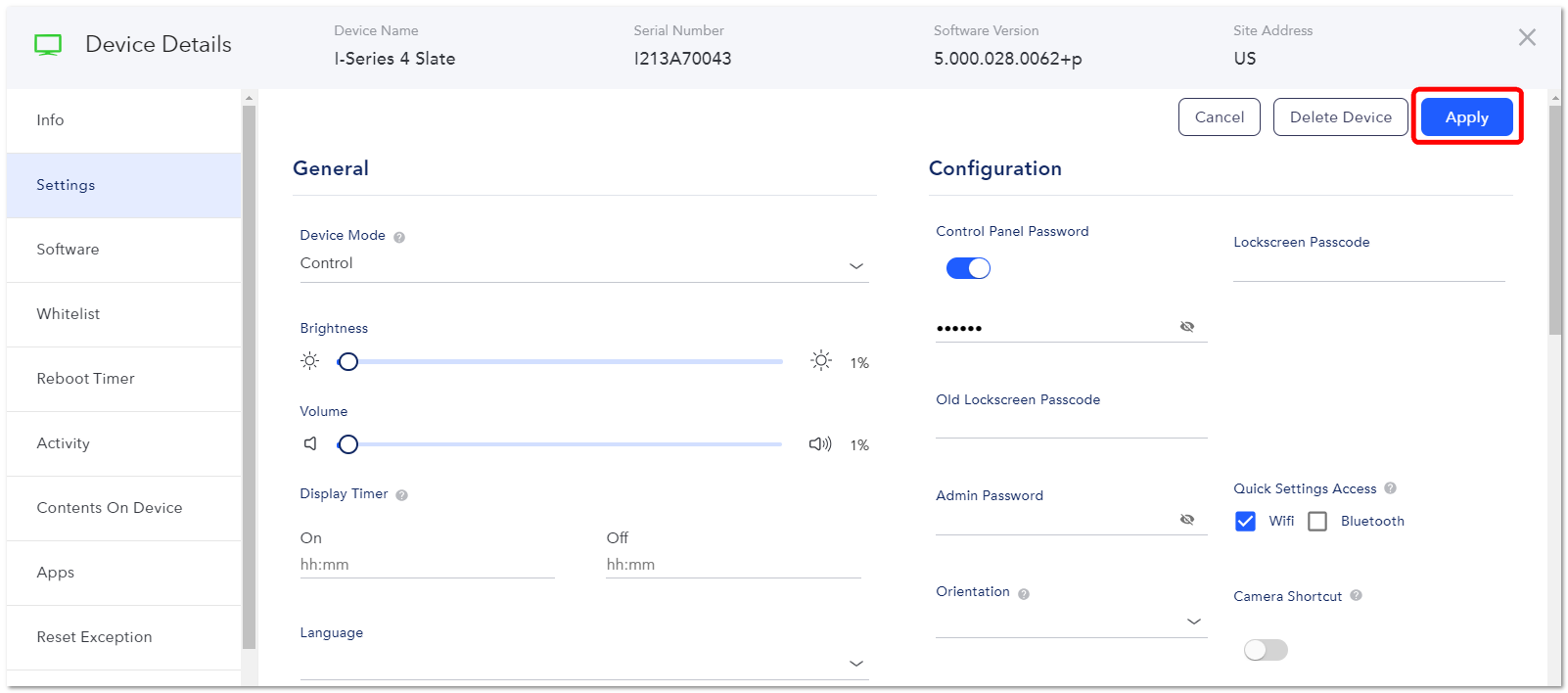Click the loud speaker volume icon
The image size is (1568, 693).
[820, 444]
